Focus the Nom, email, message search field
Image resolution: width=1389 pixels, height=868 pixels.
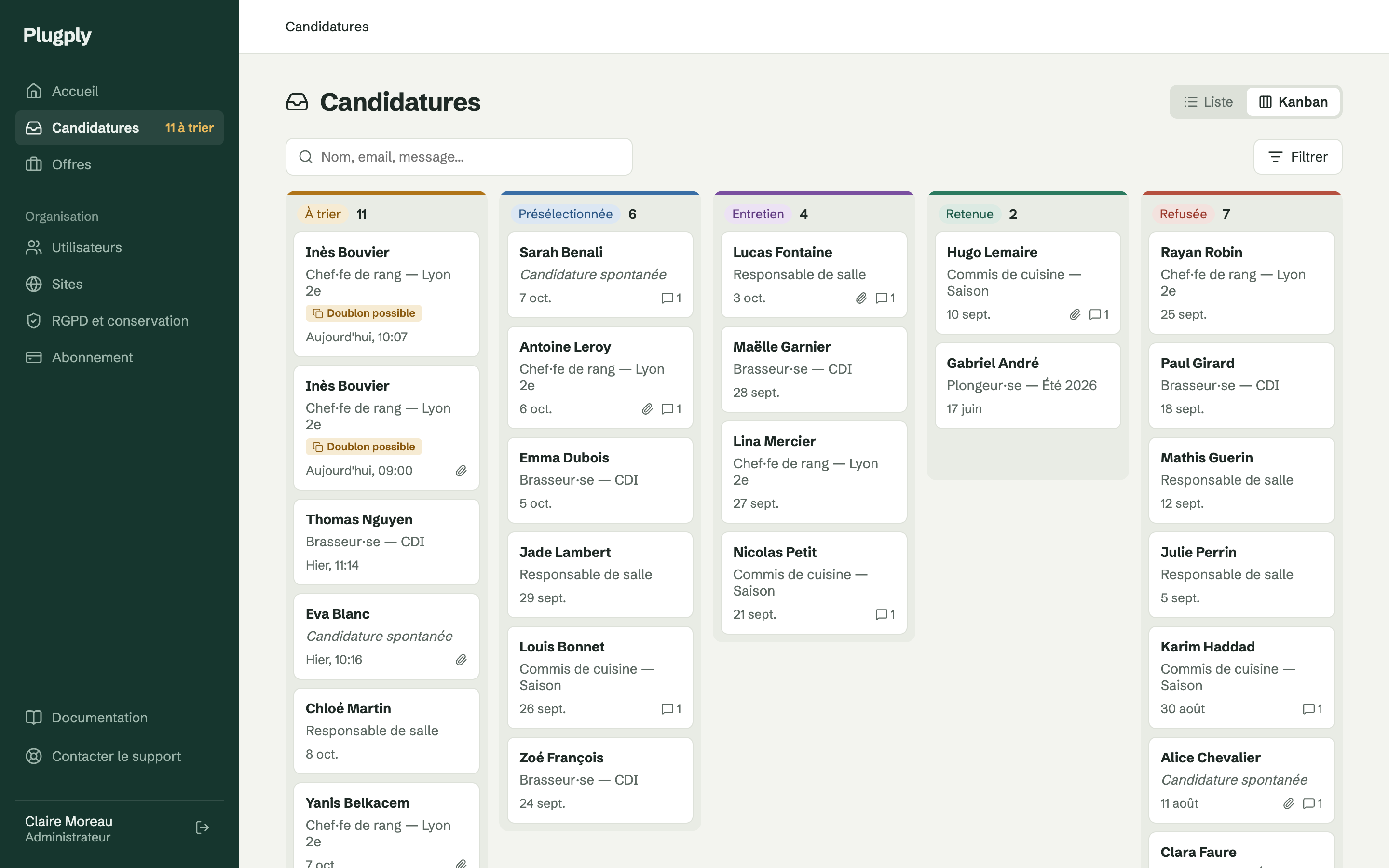point(459,157)
